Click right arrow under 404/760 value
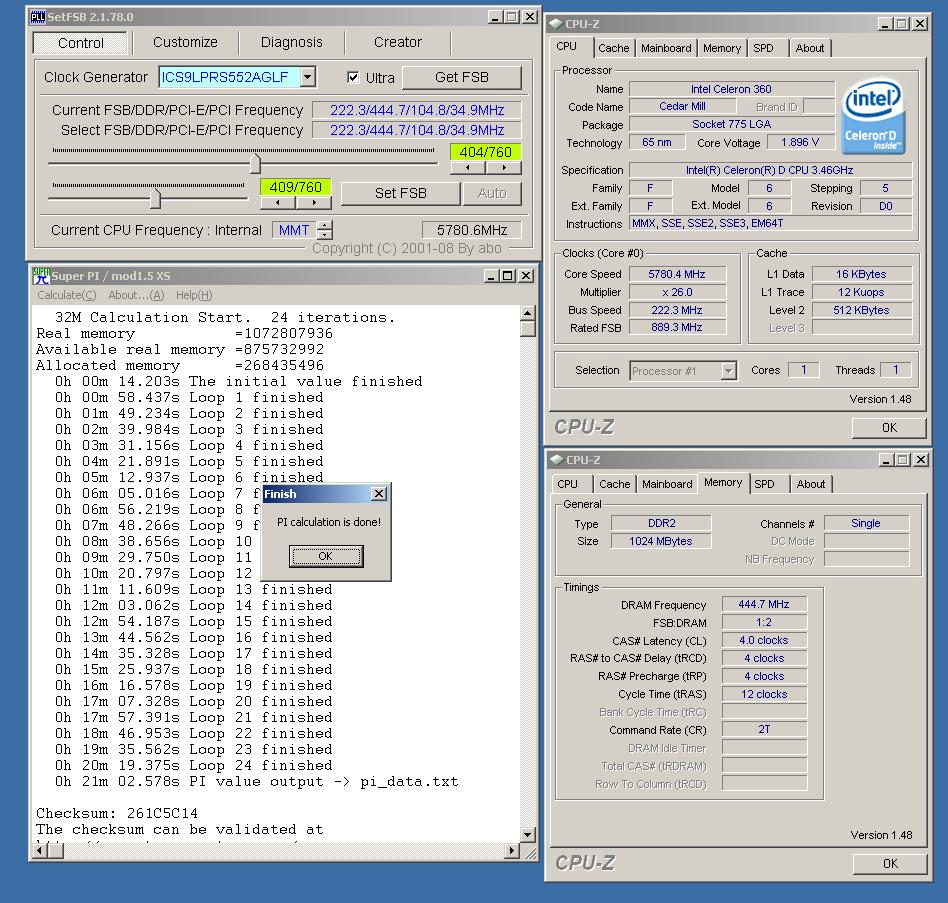 (504, 168)
